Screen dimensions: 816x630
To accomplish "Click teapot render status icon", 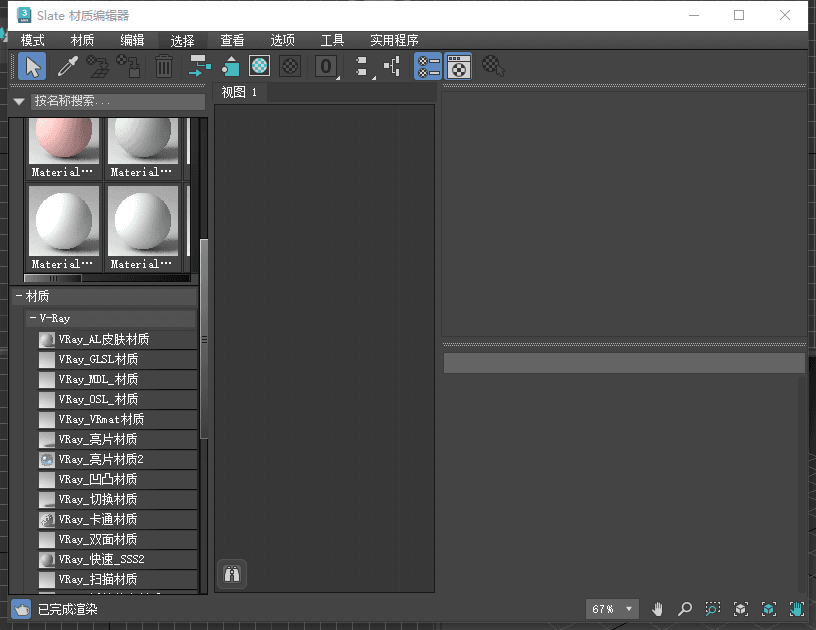I will [x=21, y=609].
